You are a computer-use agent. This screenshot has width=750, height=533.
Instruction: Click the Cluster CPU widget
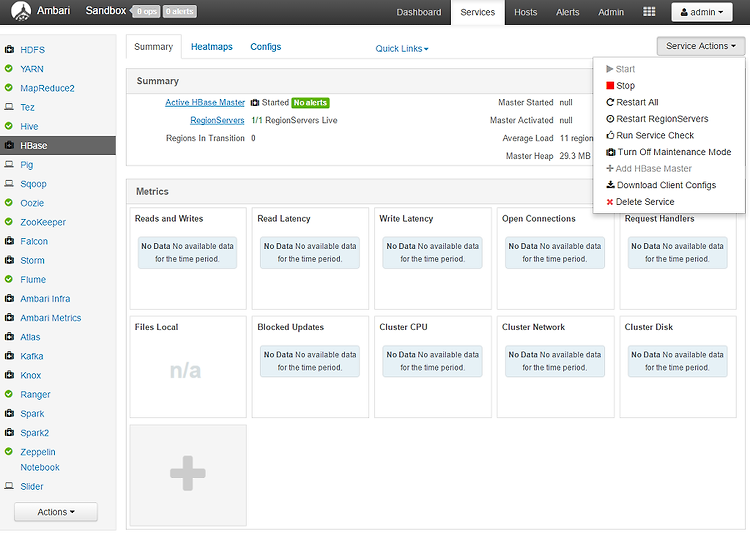click(x=432, y=366)
